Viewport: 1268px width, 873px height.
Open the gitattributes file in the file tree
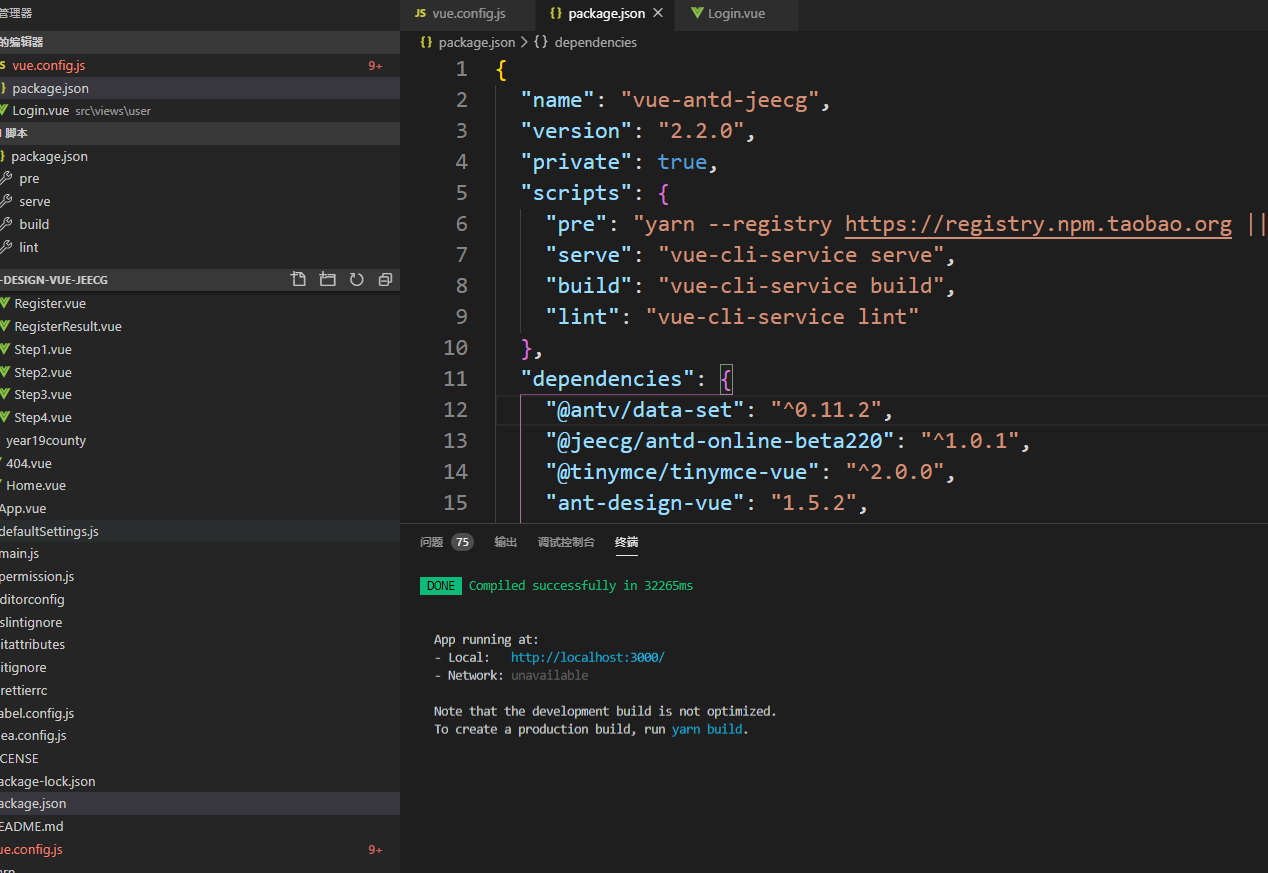(x=200, y=644)
